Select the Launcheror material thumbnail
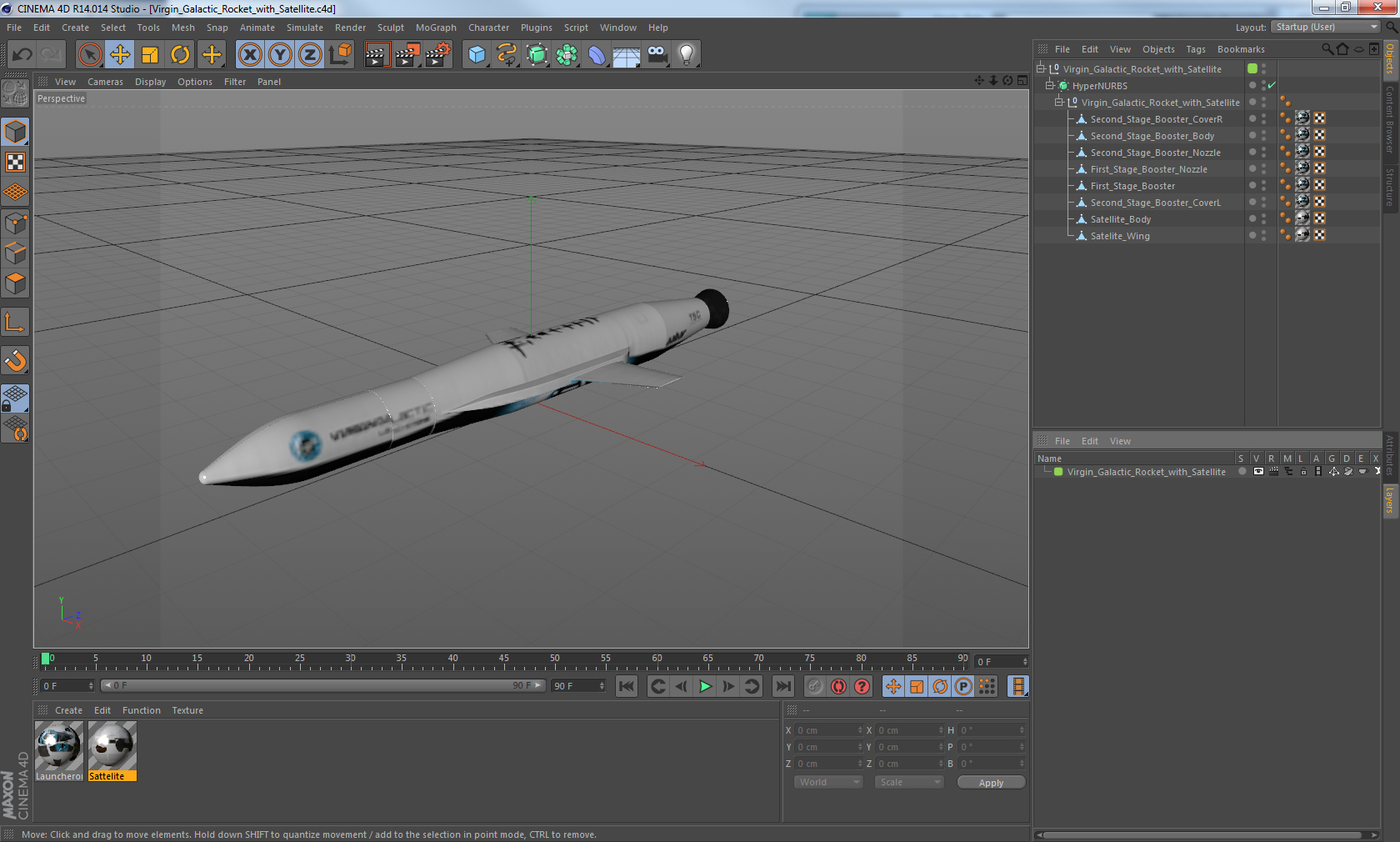 59,745
